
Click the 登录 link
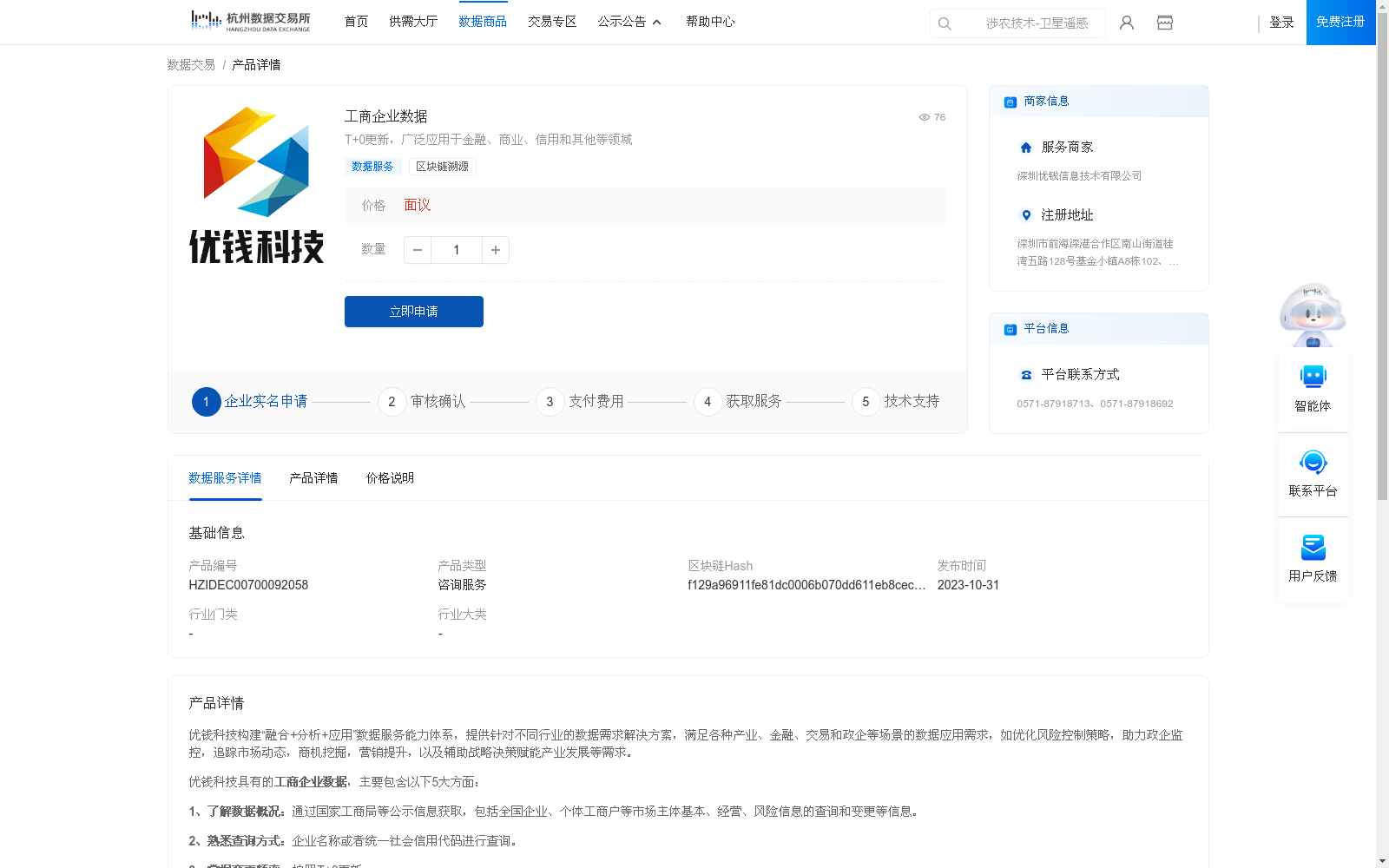1281,23
